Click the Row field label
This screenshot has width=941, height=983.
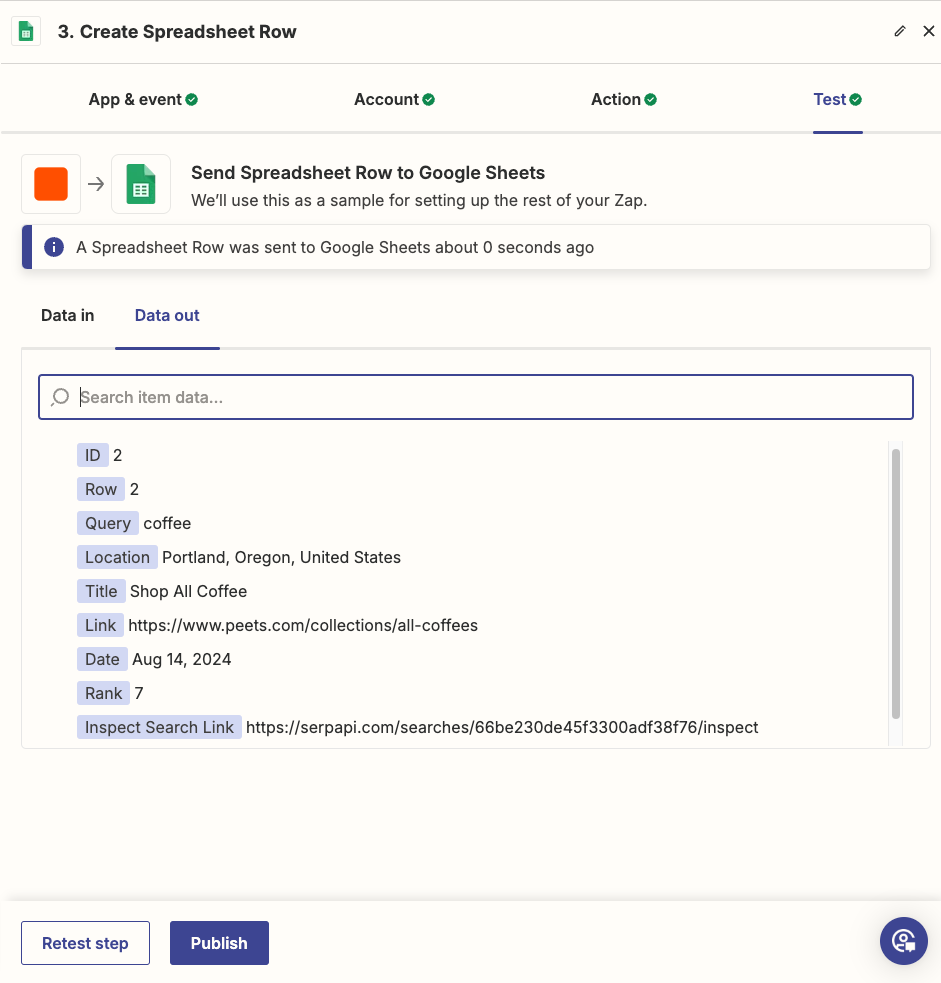[x=101, y=489]
